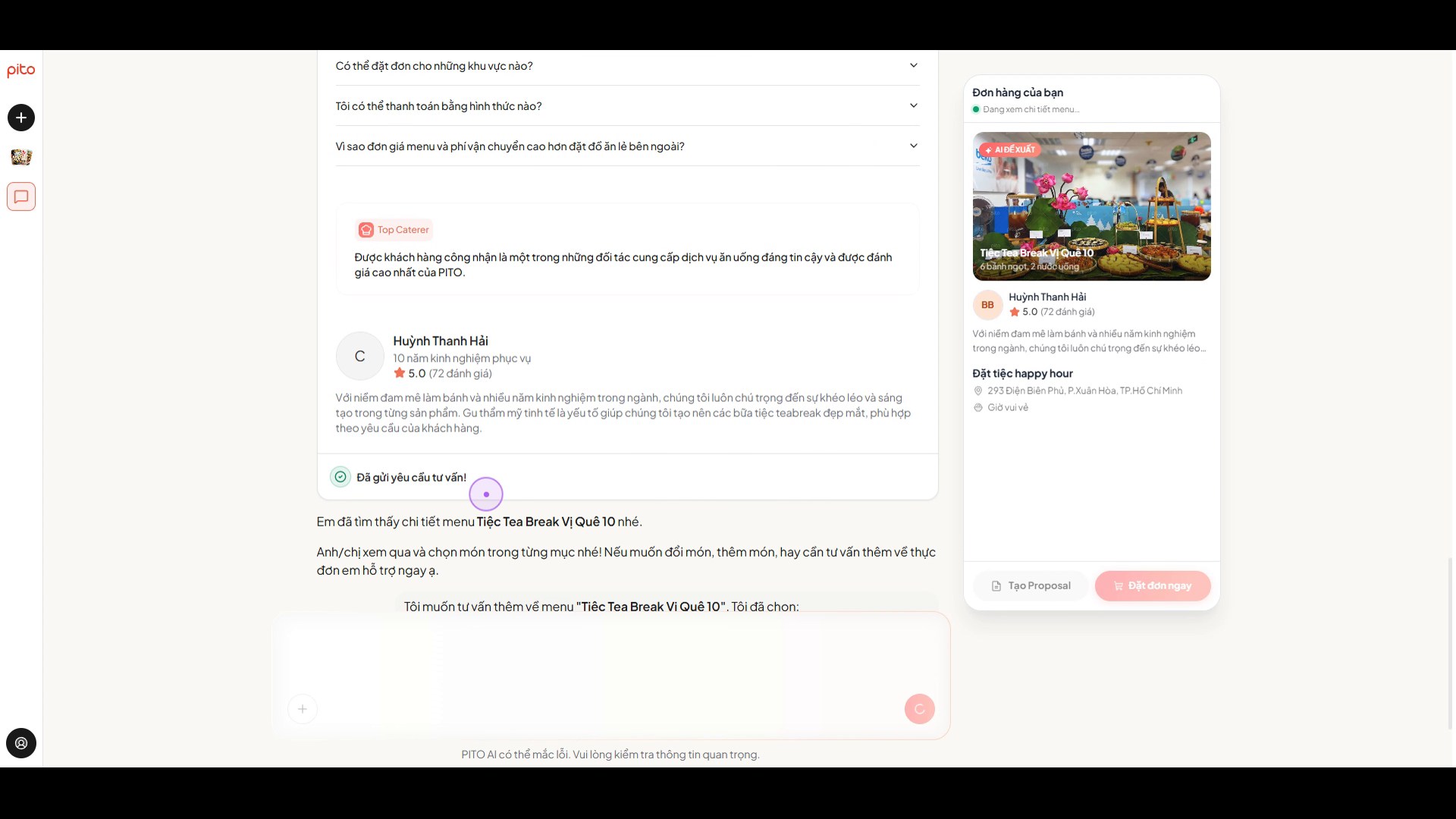Click the 293 Điện Biên Phủ address

click(x=1084, y=391)
